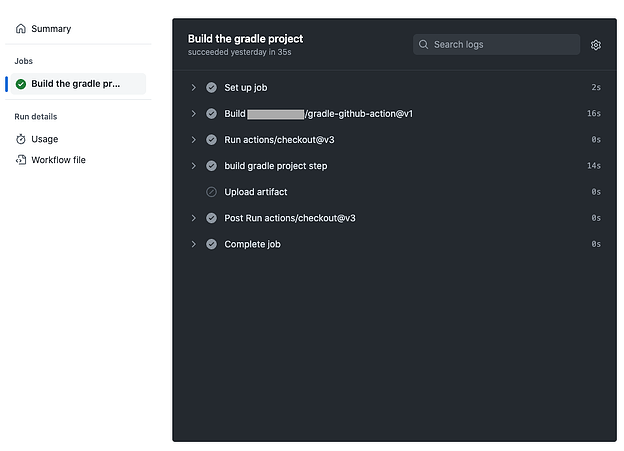
Task: Expand build gradle project step chevron
Action: coord(193,166)
